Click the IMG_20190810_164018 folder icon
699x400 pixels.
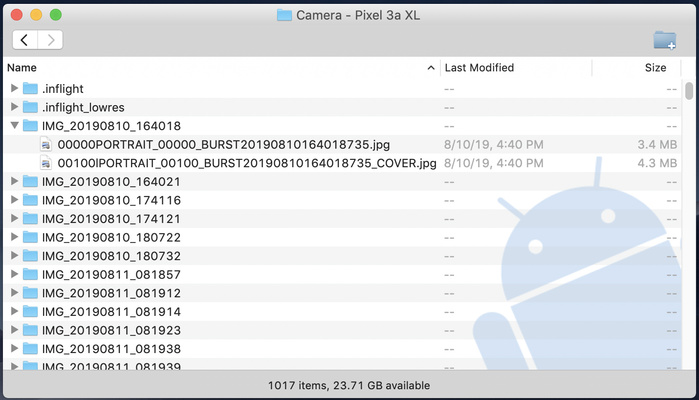(x=30, y=126)
